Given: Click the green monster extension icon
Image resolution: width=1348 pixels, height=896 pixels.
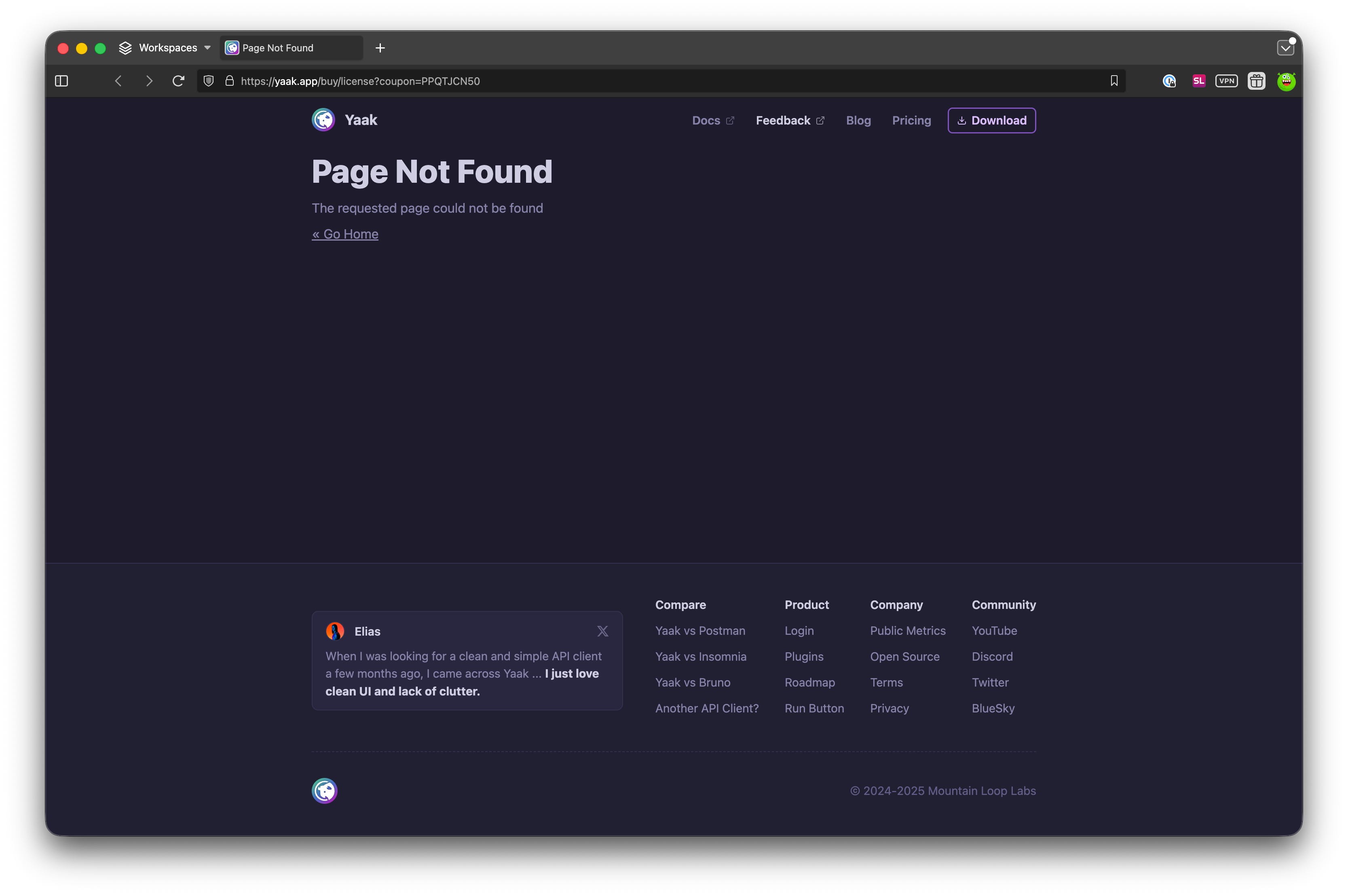Looking at the screenshot, I should point(1286,81).
